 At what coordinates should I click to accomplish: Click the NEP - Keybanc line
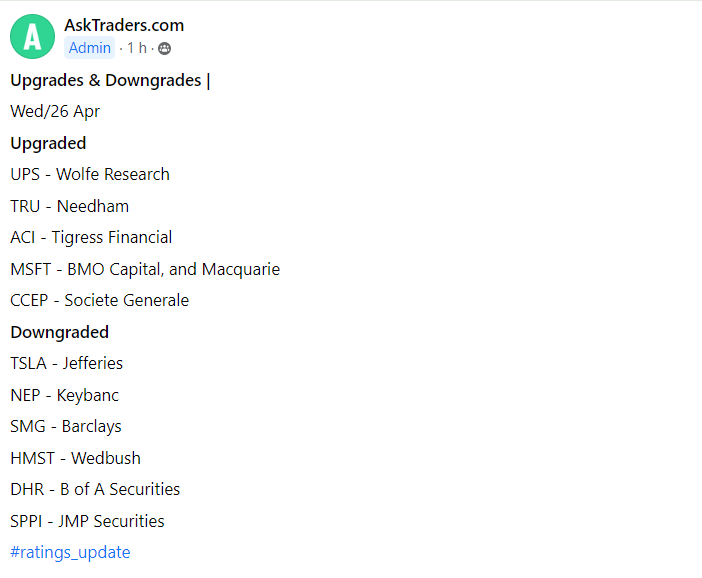pos(64,395)
